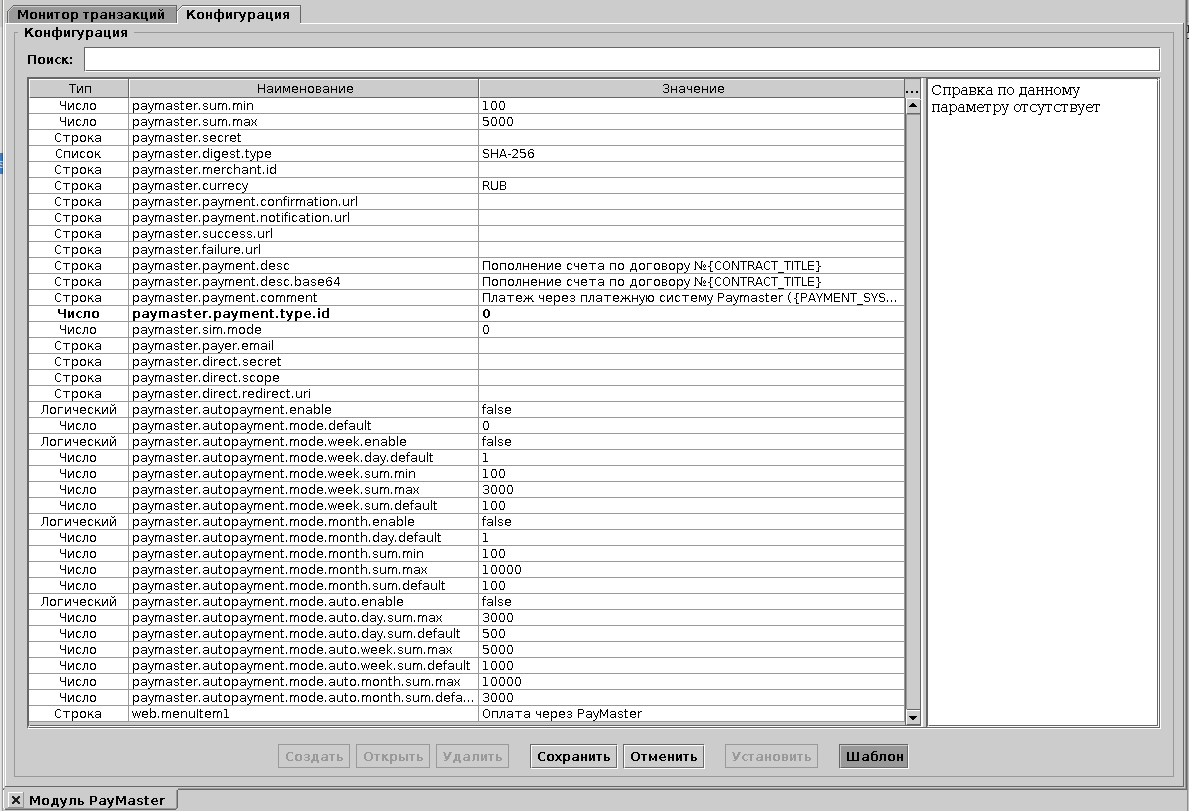This screenshot has height=811, width=1189.
Task: Select the Конфигурация tab
Action: tap(240, 14)
